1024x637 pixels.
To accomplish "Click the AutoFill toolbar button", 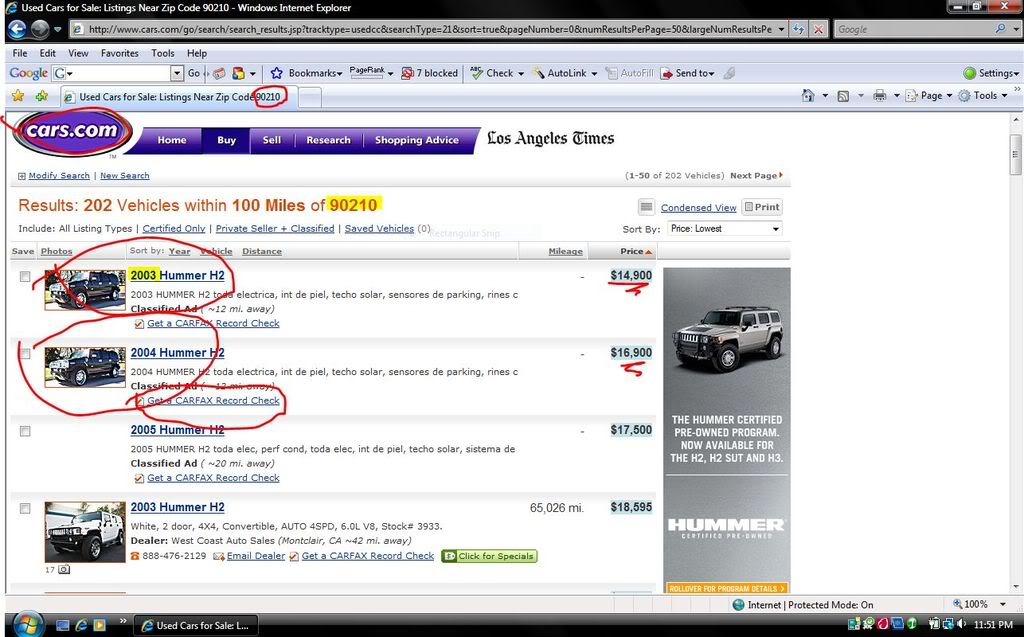I will (630, 73).
